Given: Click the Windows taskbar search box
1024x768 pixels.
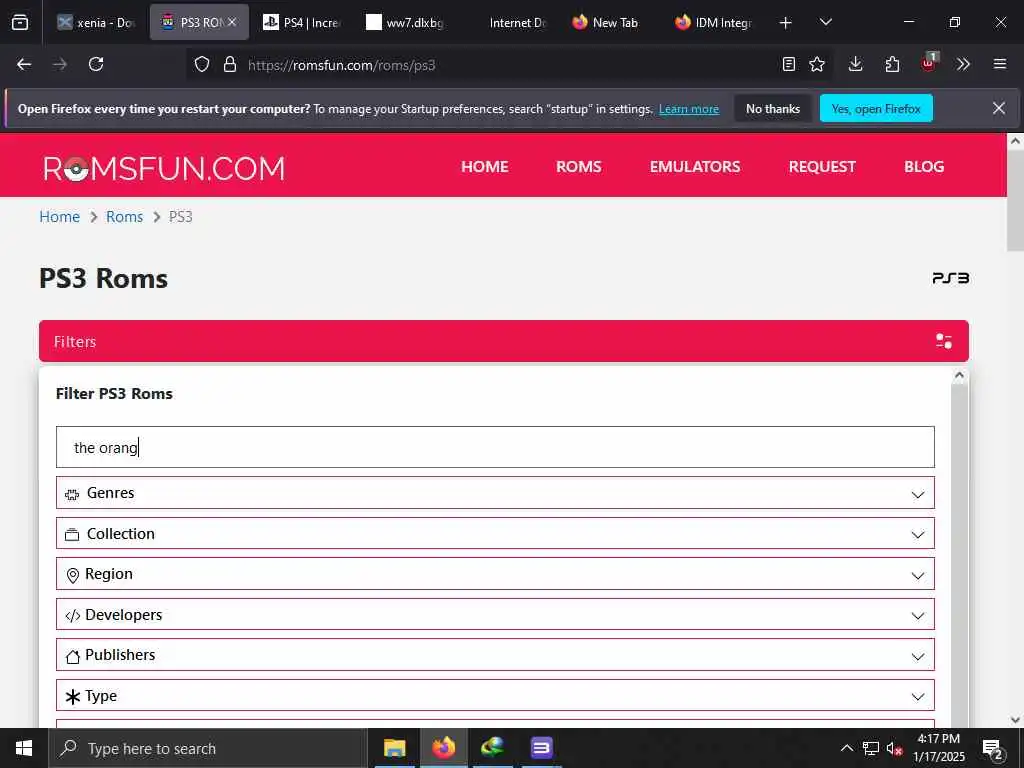Looking at the screenshot, I should [x=208, y=748].
